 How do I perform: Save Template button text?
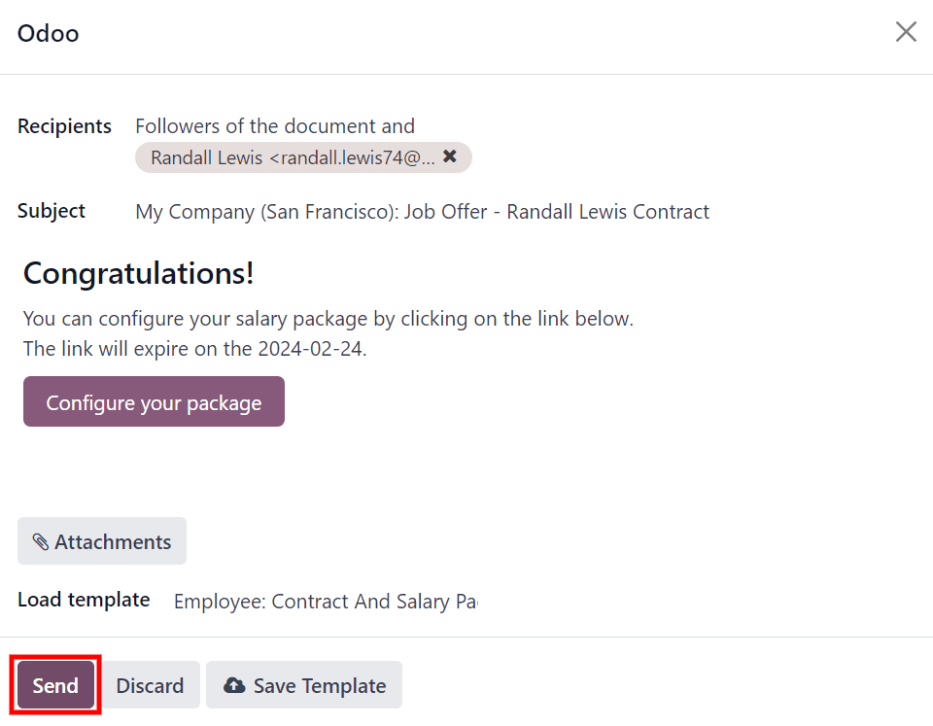click(320, 686)
